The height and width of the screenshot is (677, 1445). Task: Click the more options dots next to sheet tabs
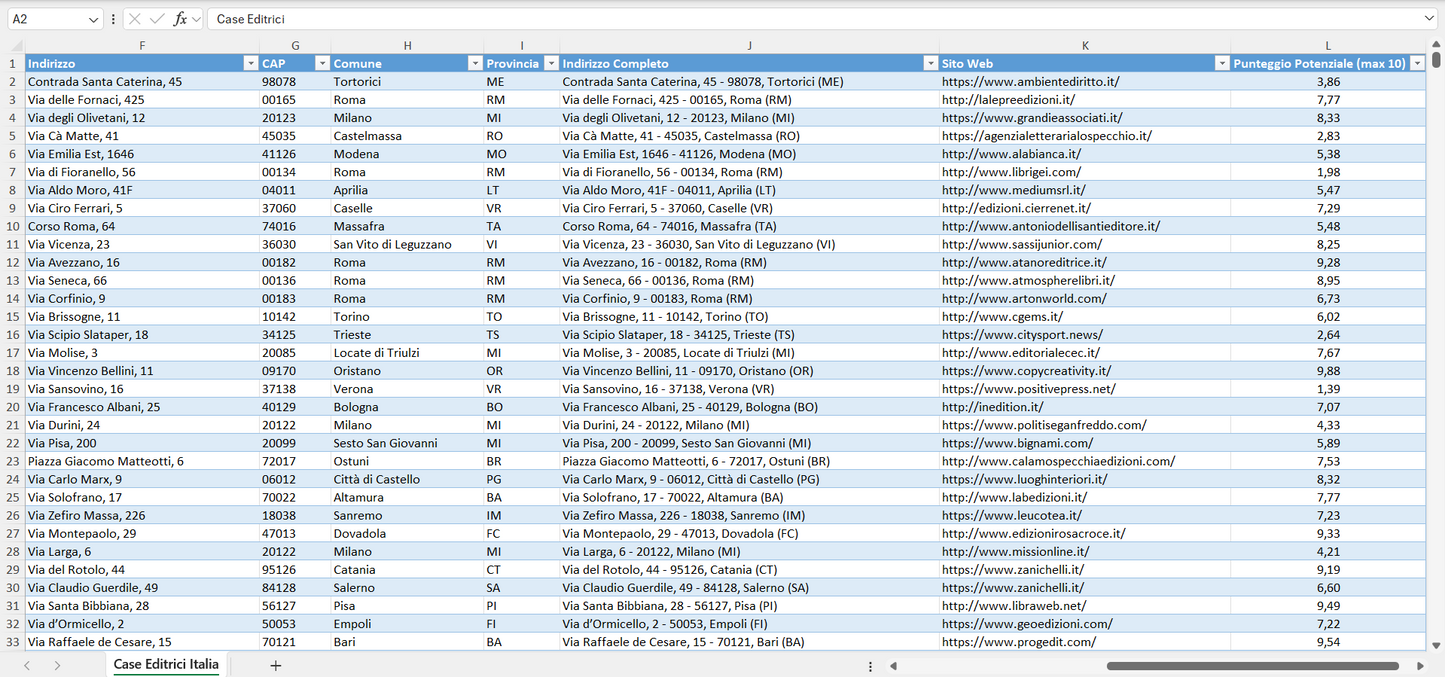tap(869, 664)
